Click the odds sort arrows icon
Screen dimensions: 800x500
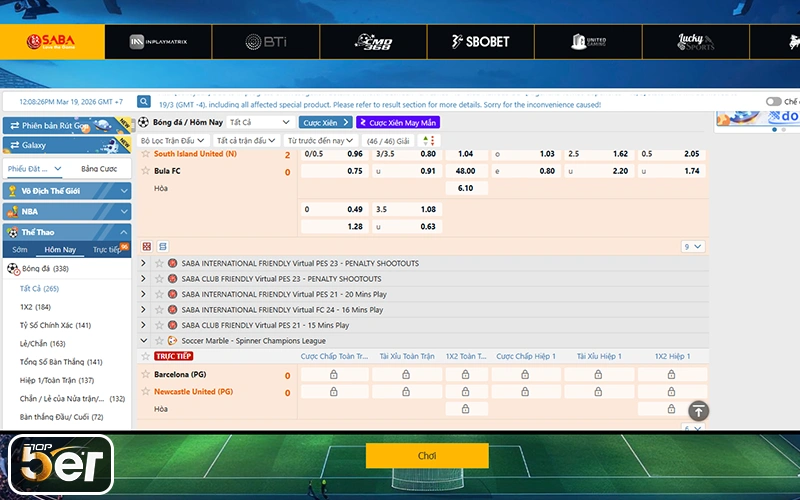tap(429, 140)
